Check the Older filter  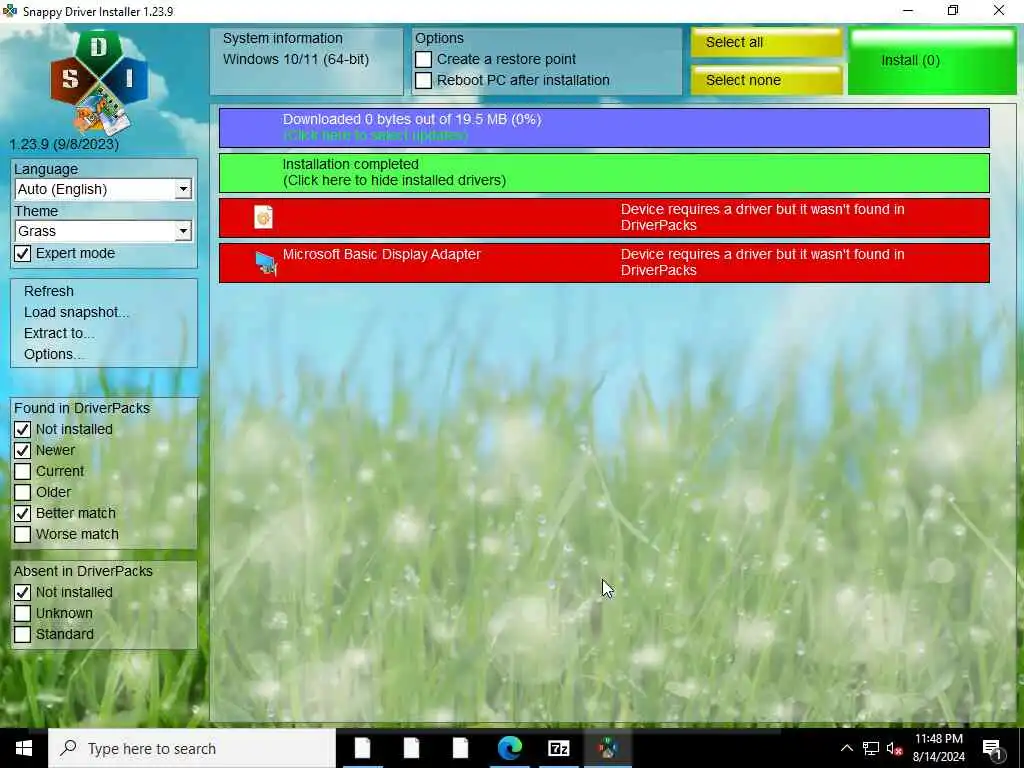[x=22, y=492]
